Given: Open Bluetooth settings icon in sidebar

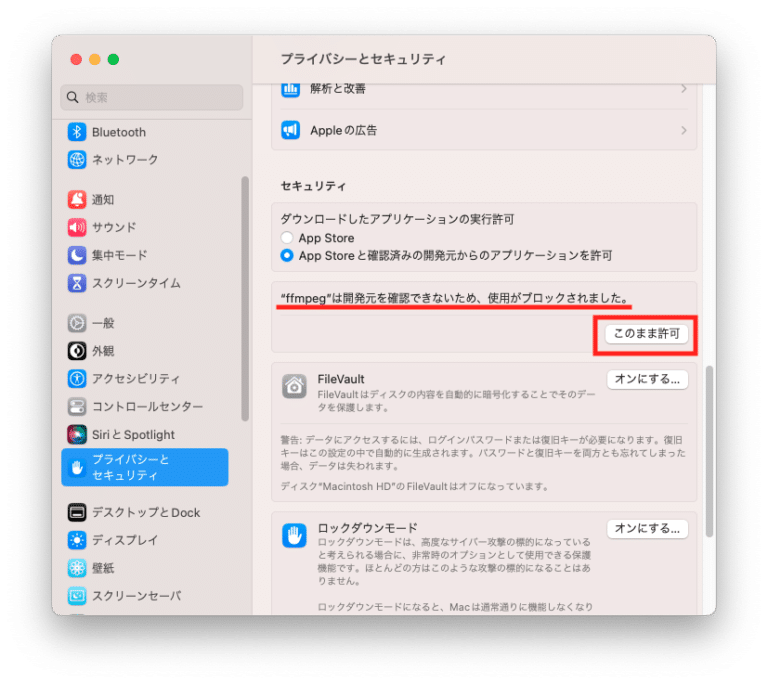Looking at the screenshot, I should [77, 132].
